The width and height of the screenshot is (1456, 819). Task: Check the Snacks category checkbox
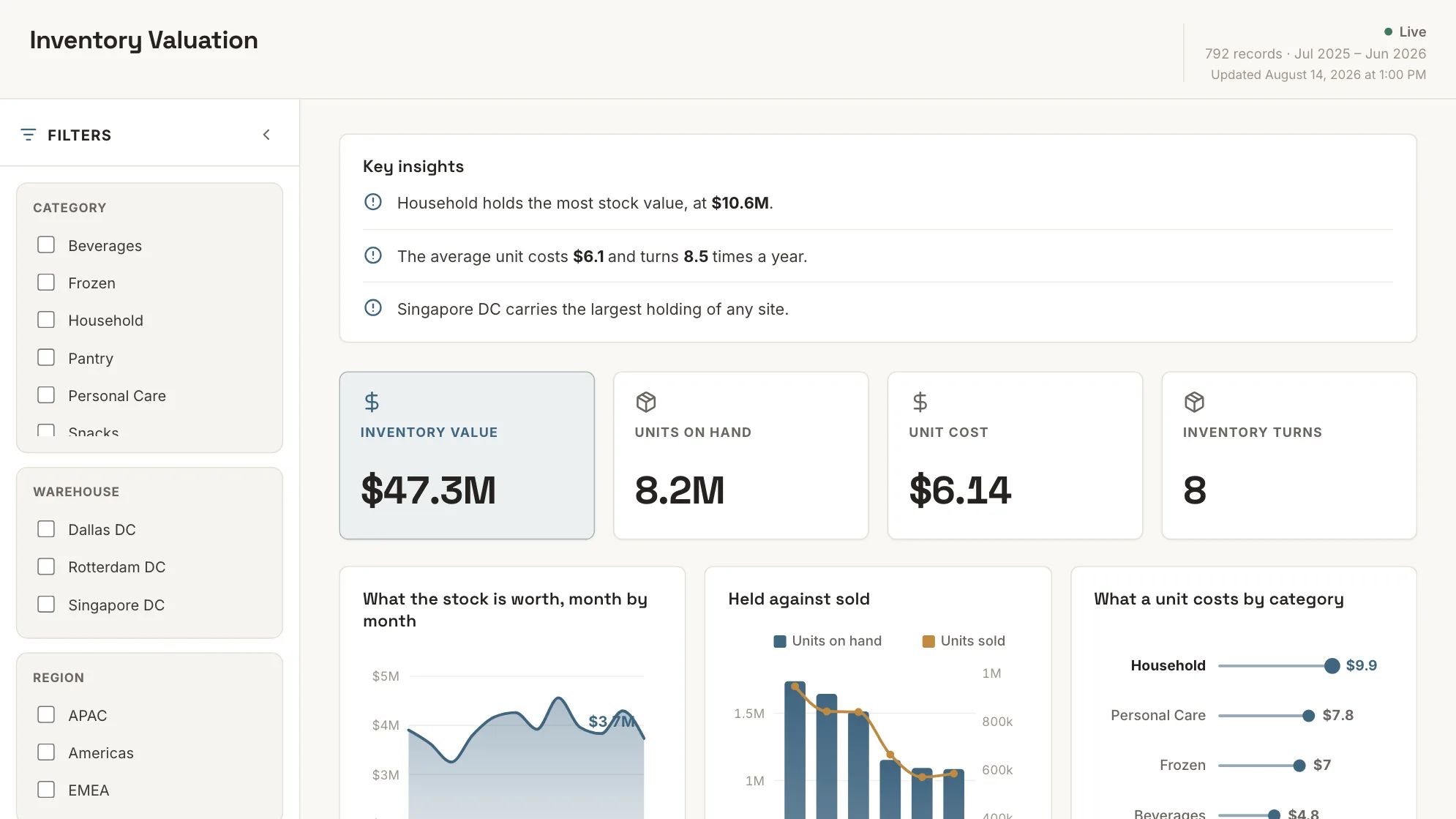pos(46,430)
